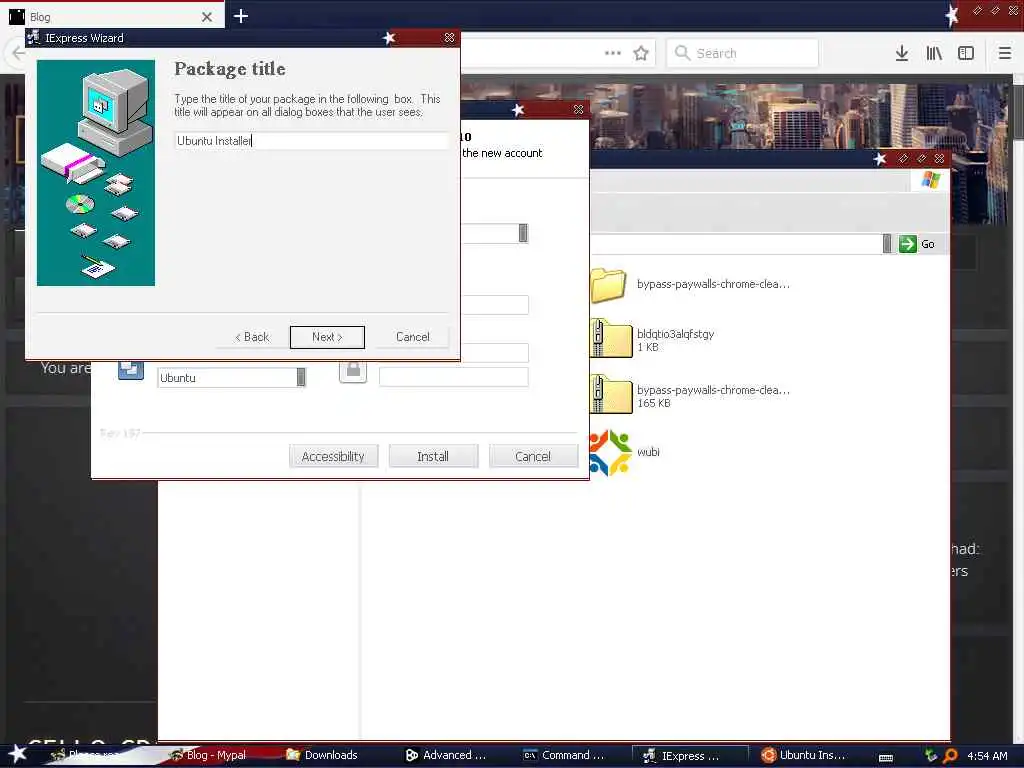
Task: Click the 4:54 AM clock
Action: 987,756
